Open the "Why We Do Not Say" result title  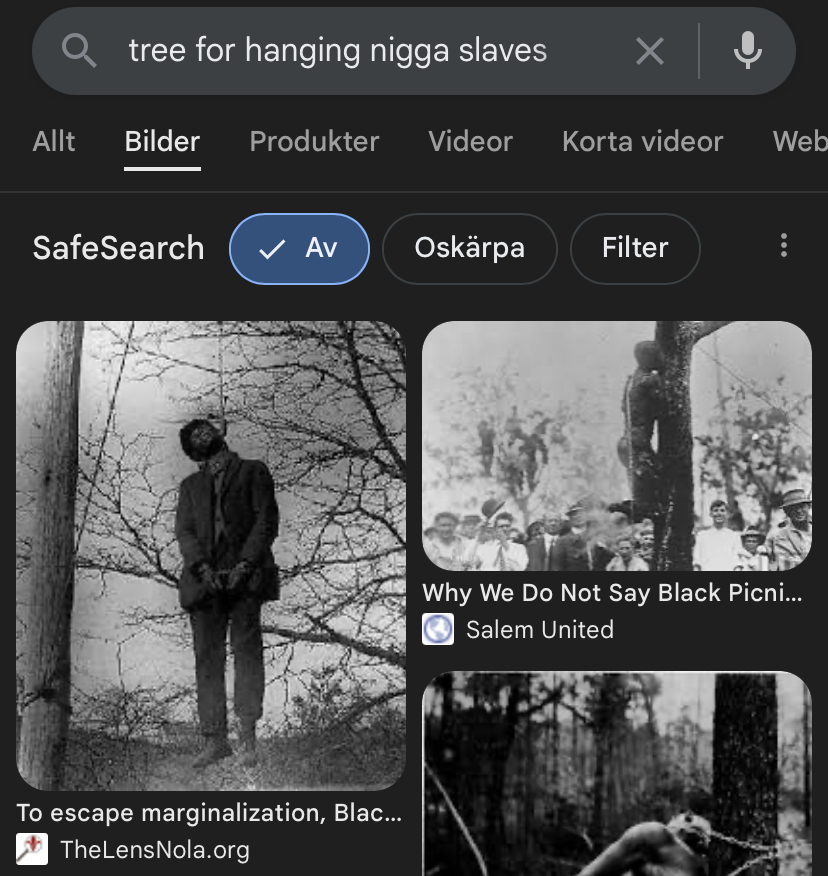[612, 593]
